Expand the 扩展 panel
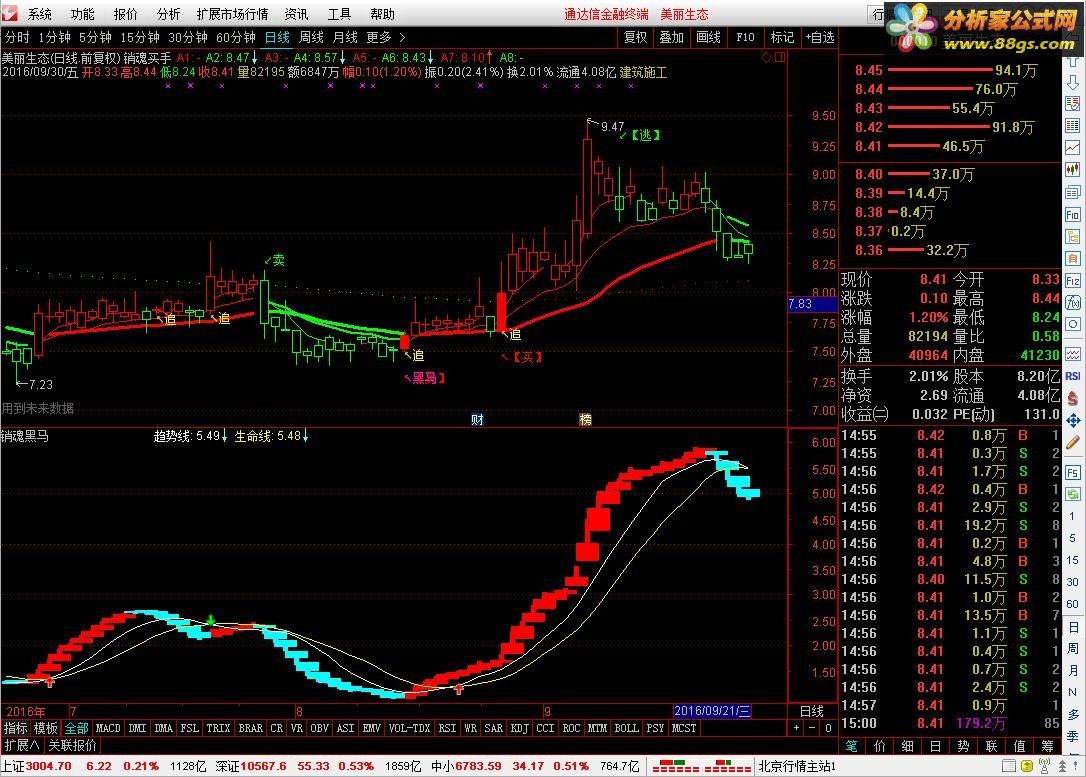This screenshot has width=1086, height=777. [x=22, y=746]
